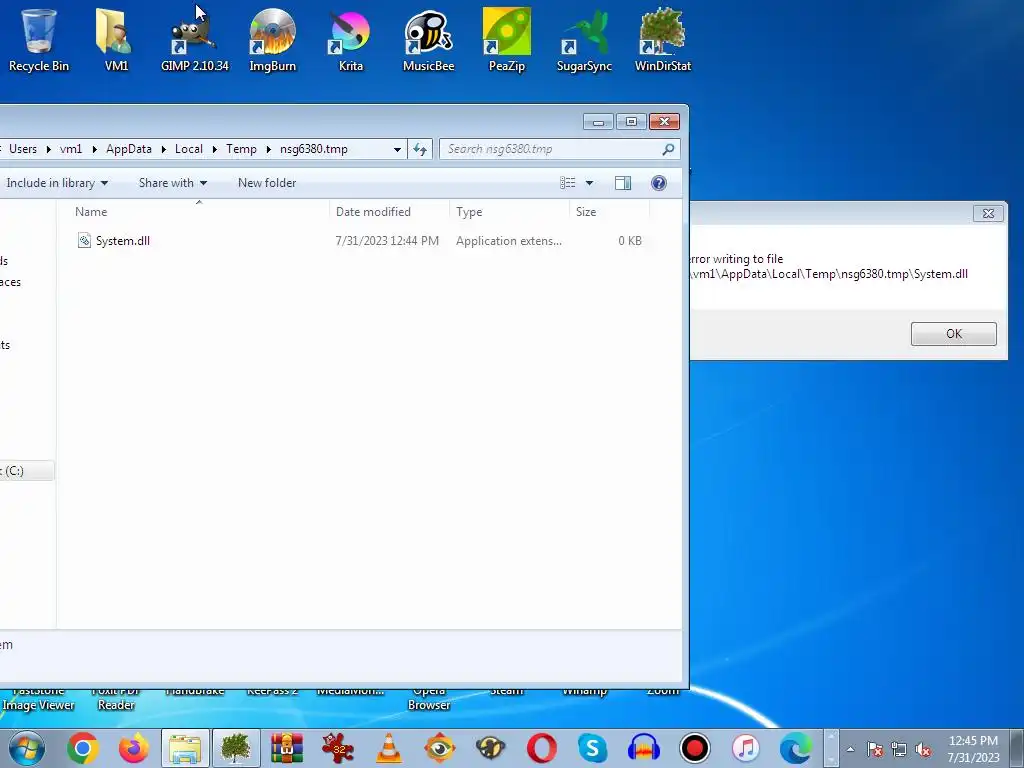Show hidden tray icons arrow
The height and width of the screenshot is (768, 1024).
[850, 749]
